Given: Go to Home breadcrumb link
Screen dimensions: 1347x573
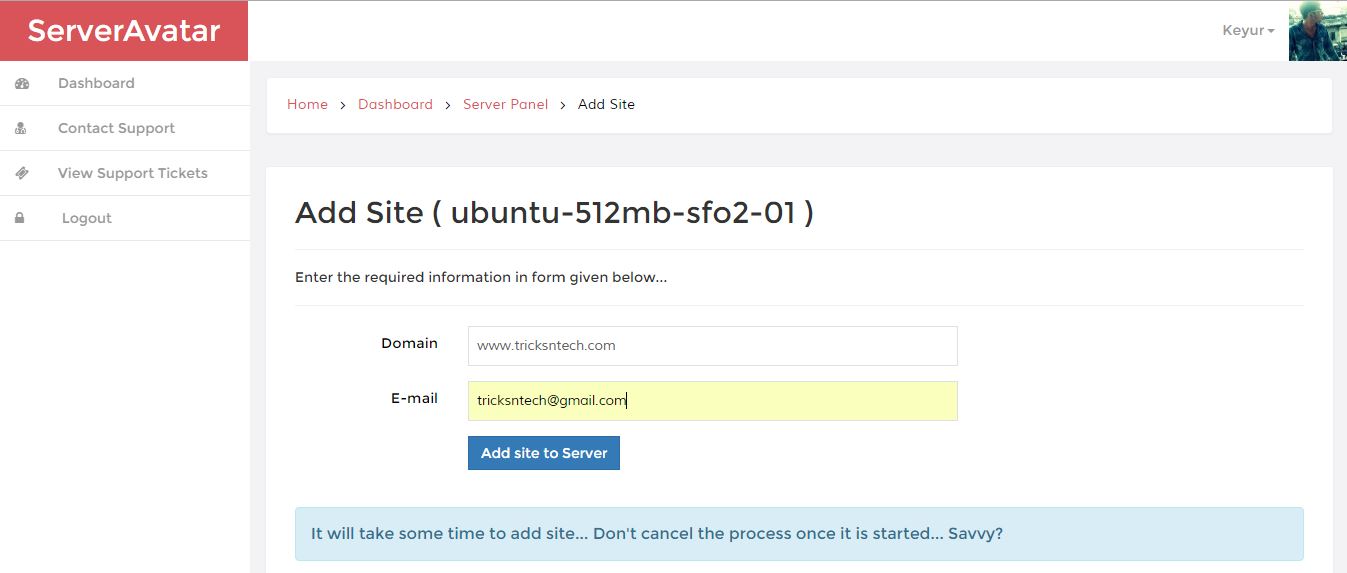Looking at the screenshot, I should [x=307, y=104].
